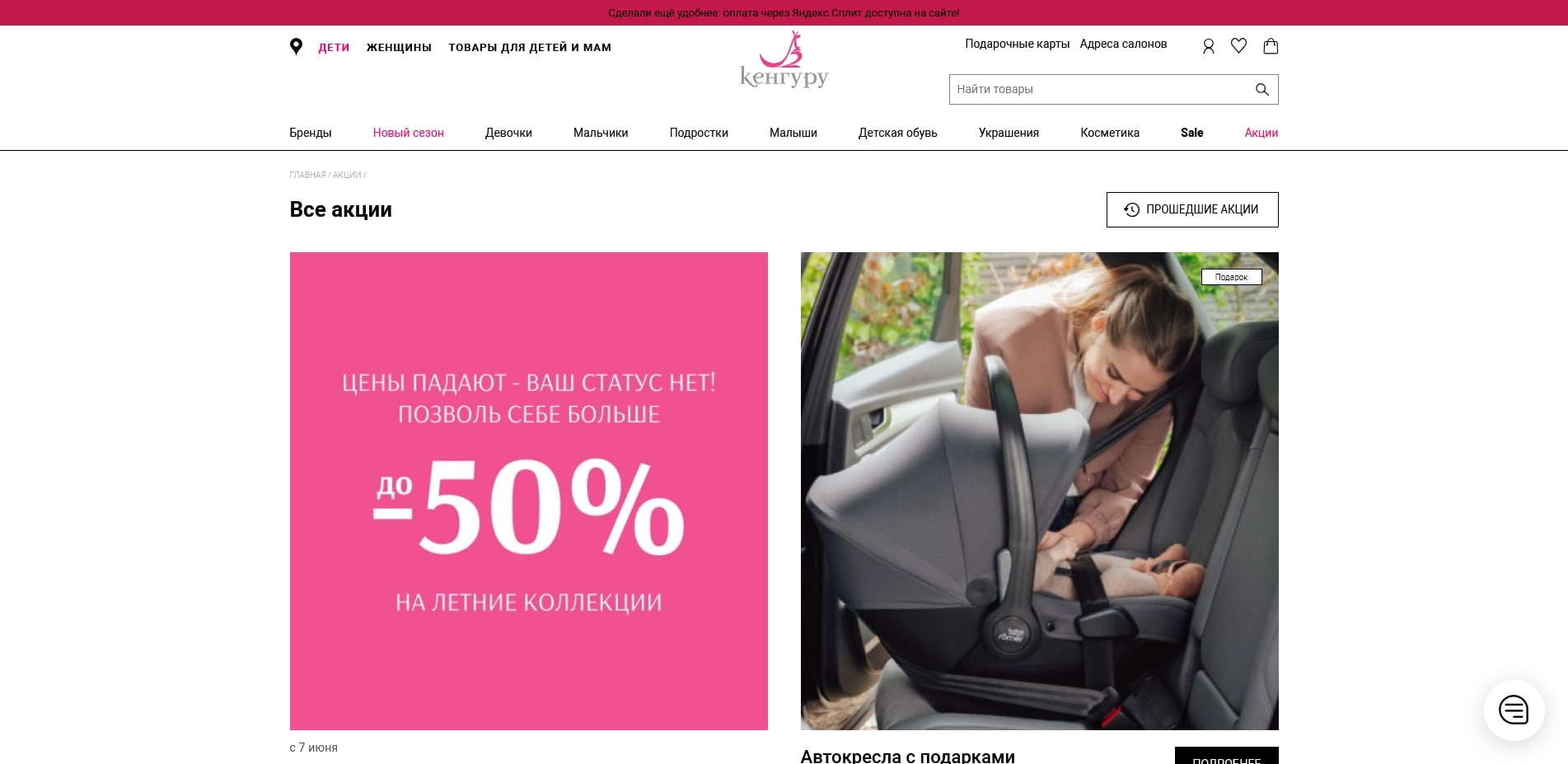
Task: Click the search magnifier icon
Action: (1261, 90)
